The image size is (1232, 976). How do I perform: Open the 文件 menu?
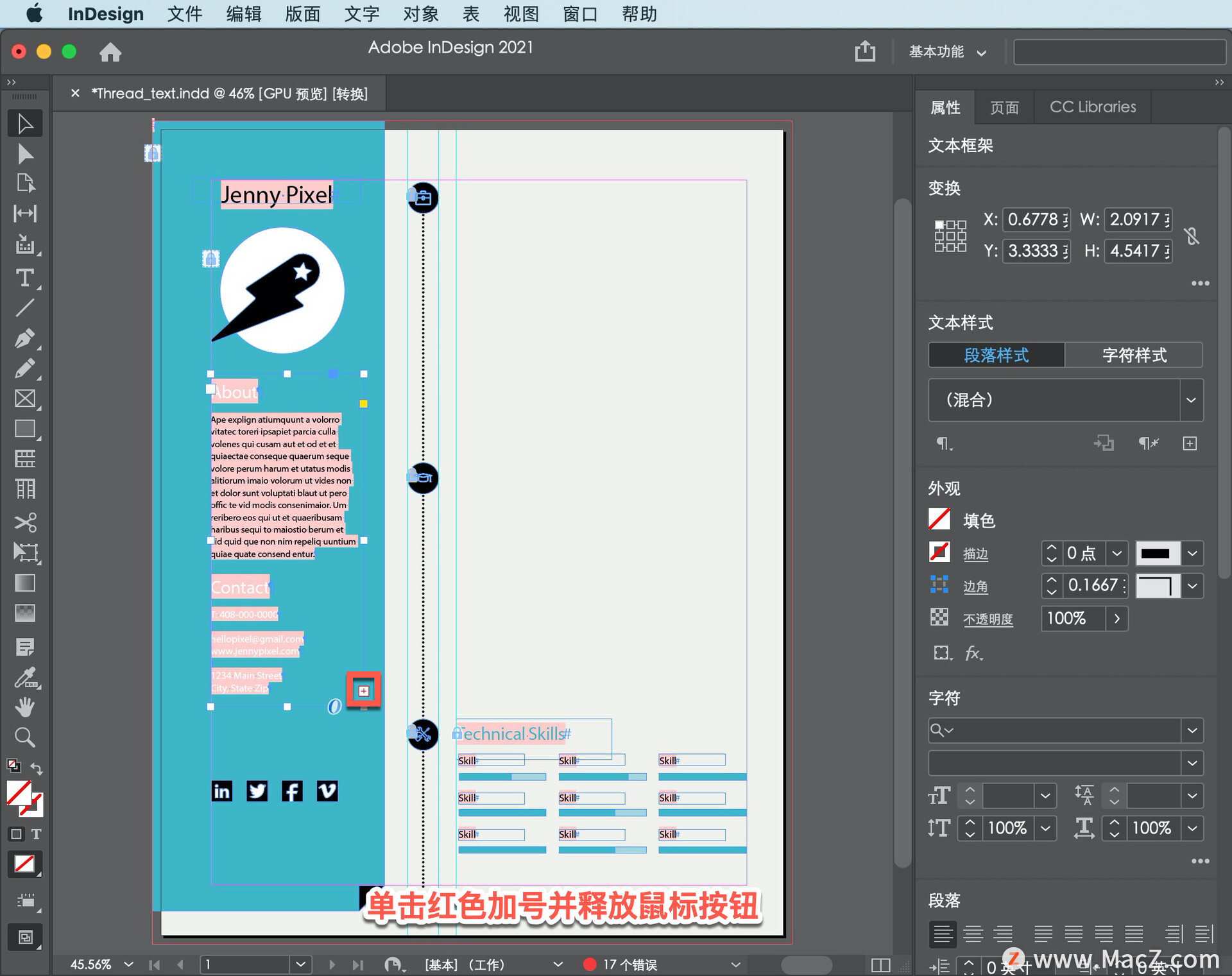pos(185,13)
